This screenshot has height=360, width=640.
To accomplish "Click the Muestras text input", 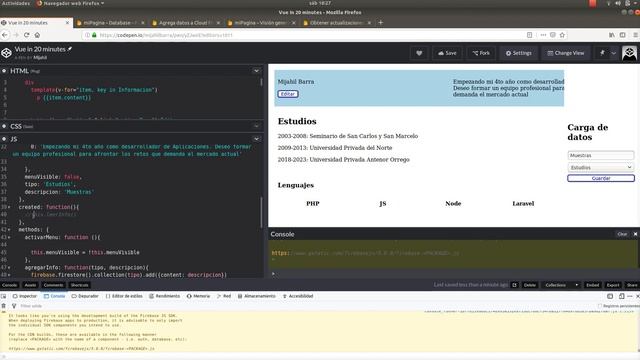I will [601, 156].
